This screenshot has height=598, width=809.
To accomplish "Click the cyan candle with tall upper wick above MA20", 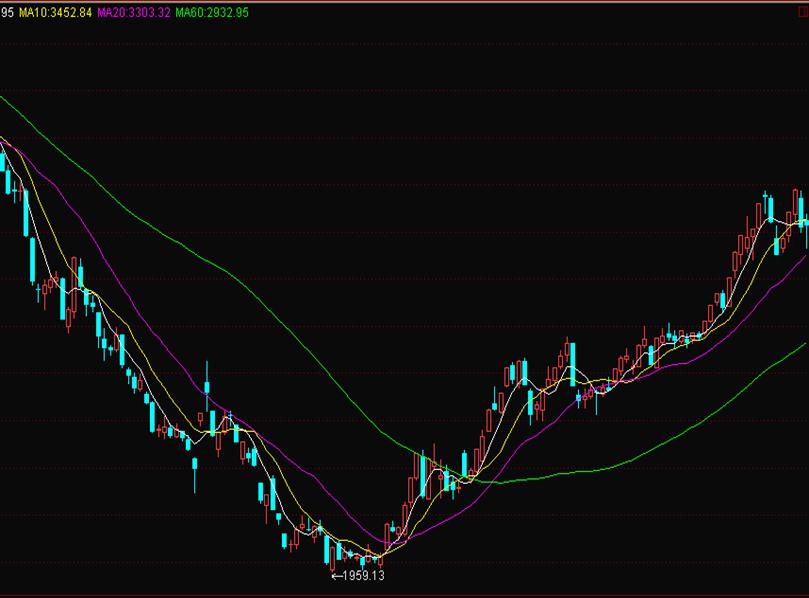I will 207,386.
